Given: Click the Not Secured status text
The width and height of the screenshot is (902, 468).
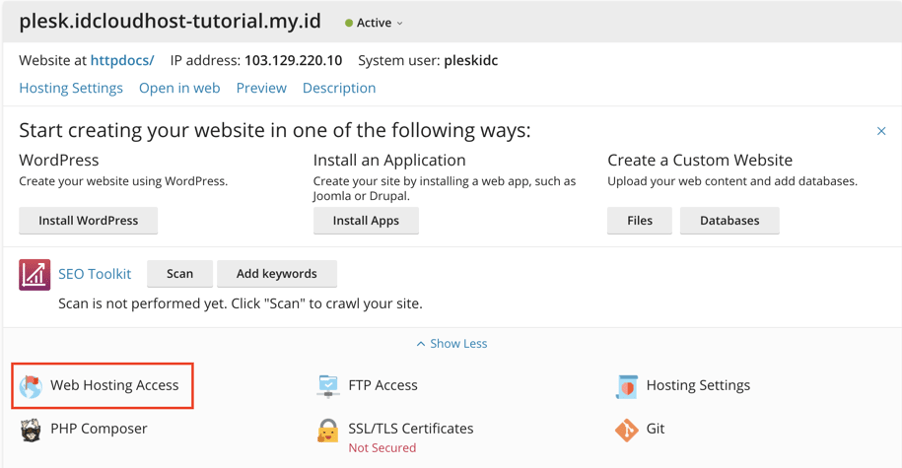Looking at the screenshot, I should tap(382, 448).
